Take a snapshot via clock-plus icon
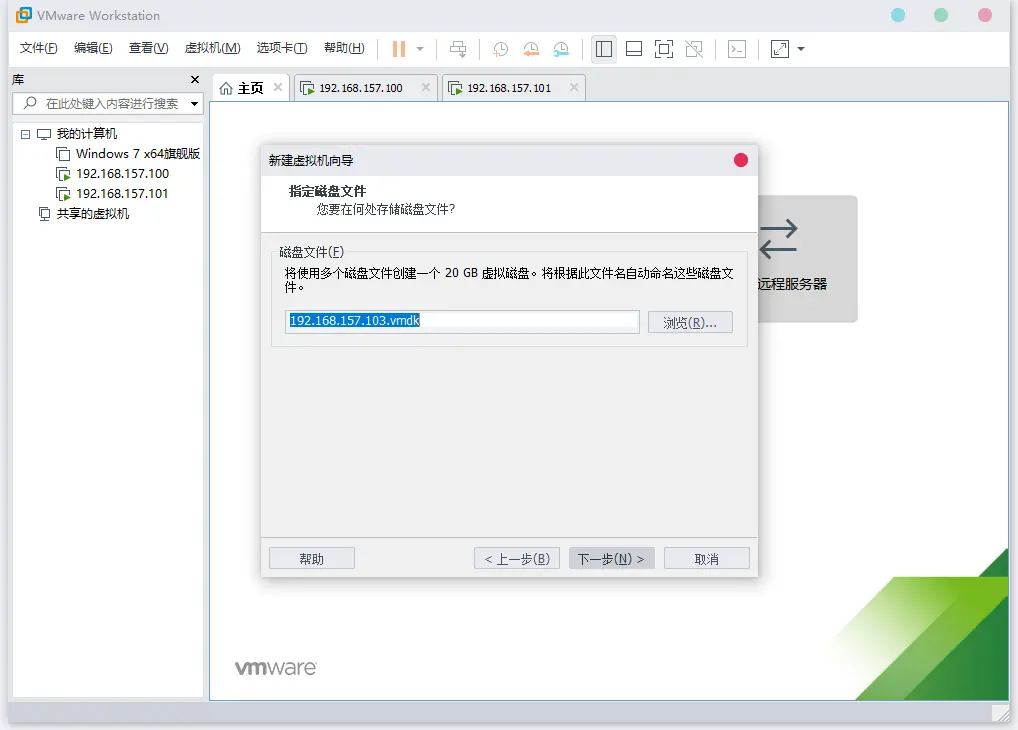This screenshot has width=1018, height=730. [x=500, y=49]
